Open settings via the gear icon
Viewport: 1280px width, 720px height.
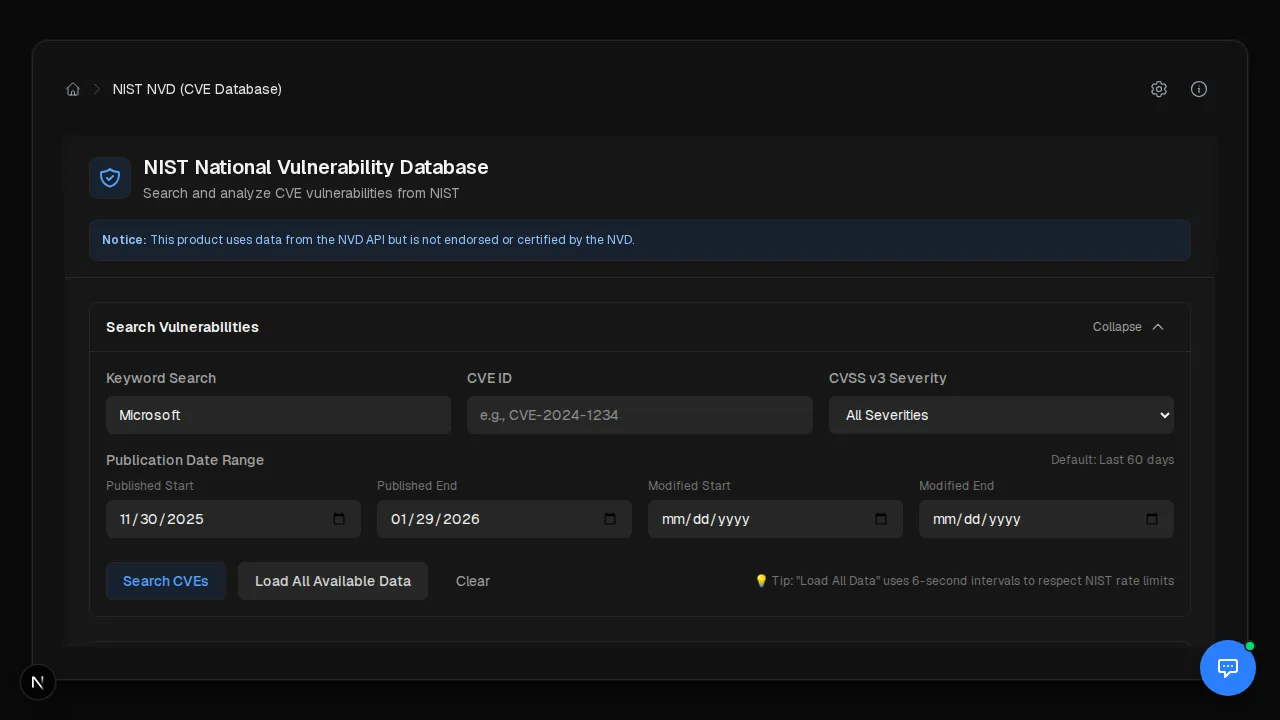(x=1159, y=89)
